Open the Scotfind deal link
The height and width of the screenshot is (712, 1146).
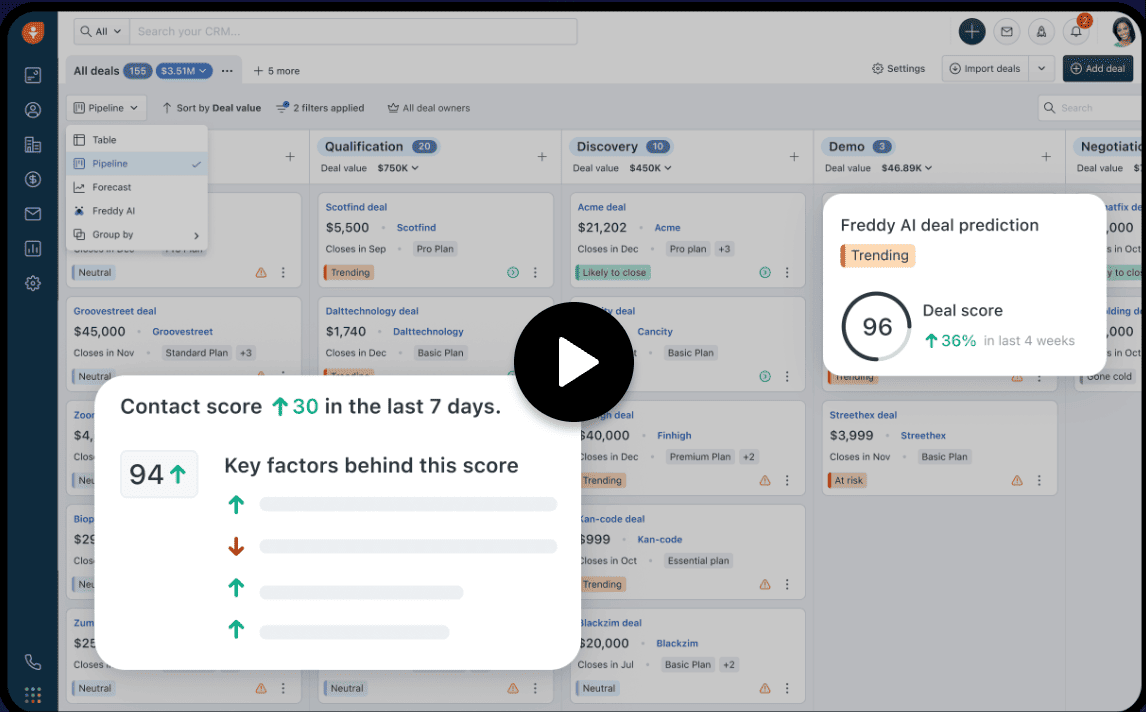356,207
